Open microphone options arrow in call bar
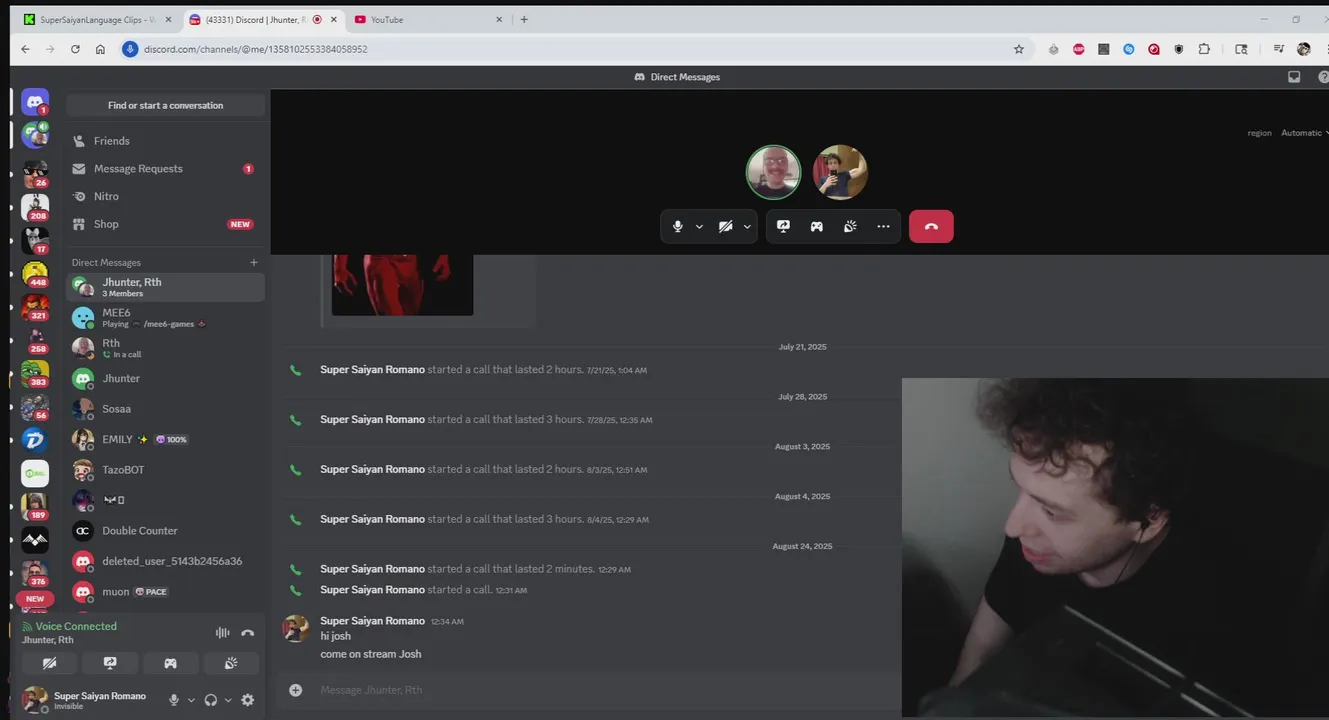Screen dimensions: 1329x720 tap(699, 227)
